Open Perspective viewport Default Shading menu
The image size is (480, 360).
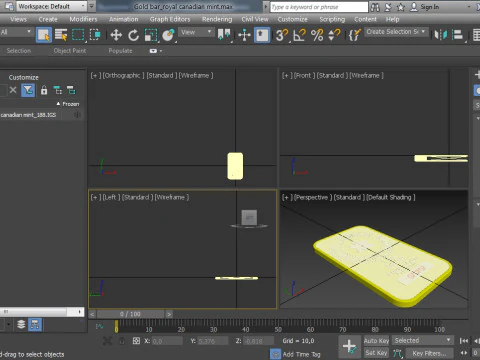[x=391, y=197]
